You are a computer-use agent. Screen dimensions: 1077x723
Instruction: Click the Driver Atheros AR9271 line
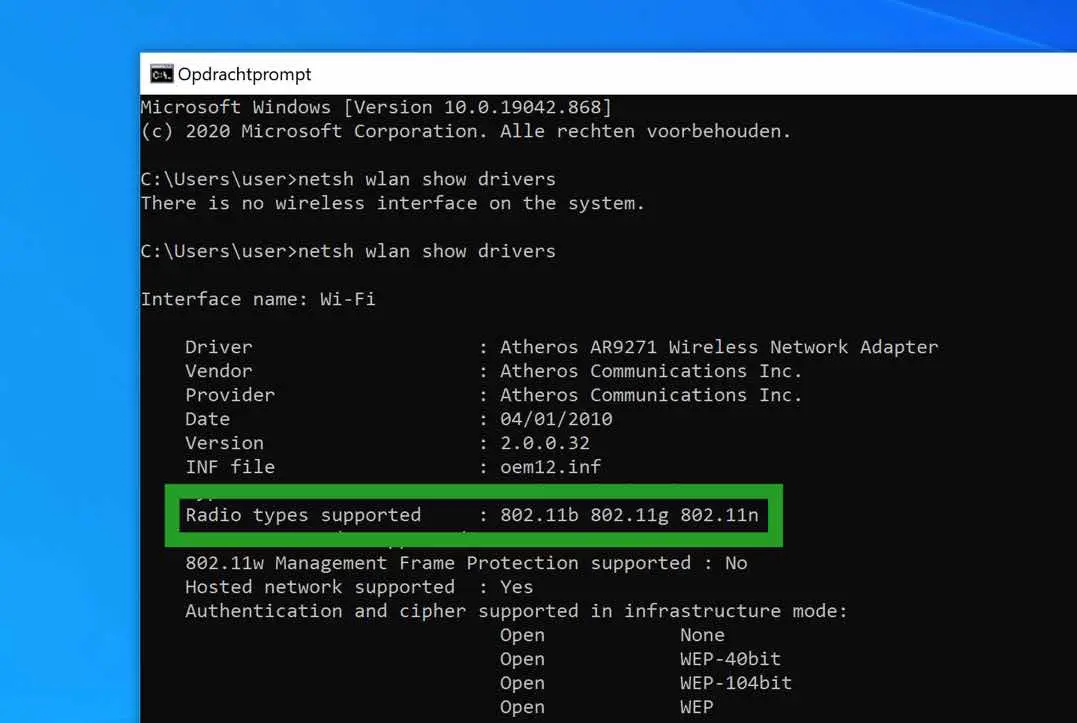(562, 347)
